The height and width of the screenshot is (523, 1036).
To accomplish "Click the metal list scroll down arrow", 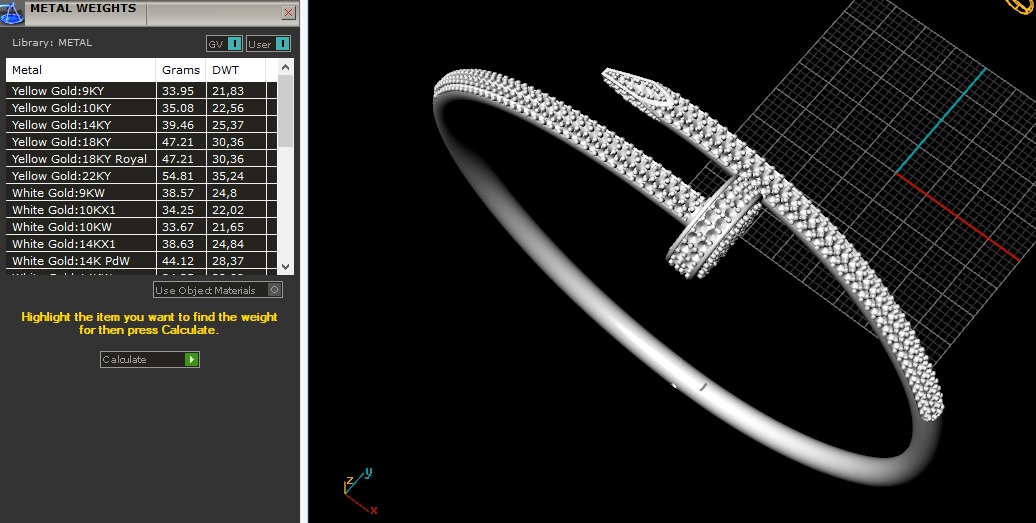I will coord(285,267).
